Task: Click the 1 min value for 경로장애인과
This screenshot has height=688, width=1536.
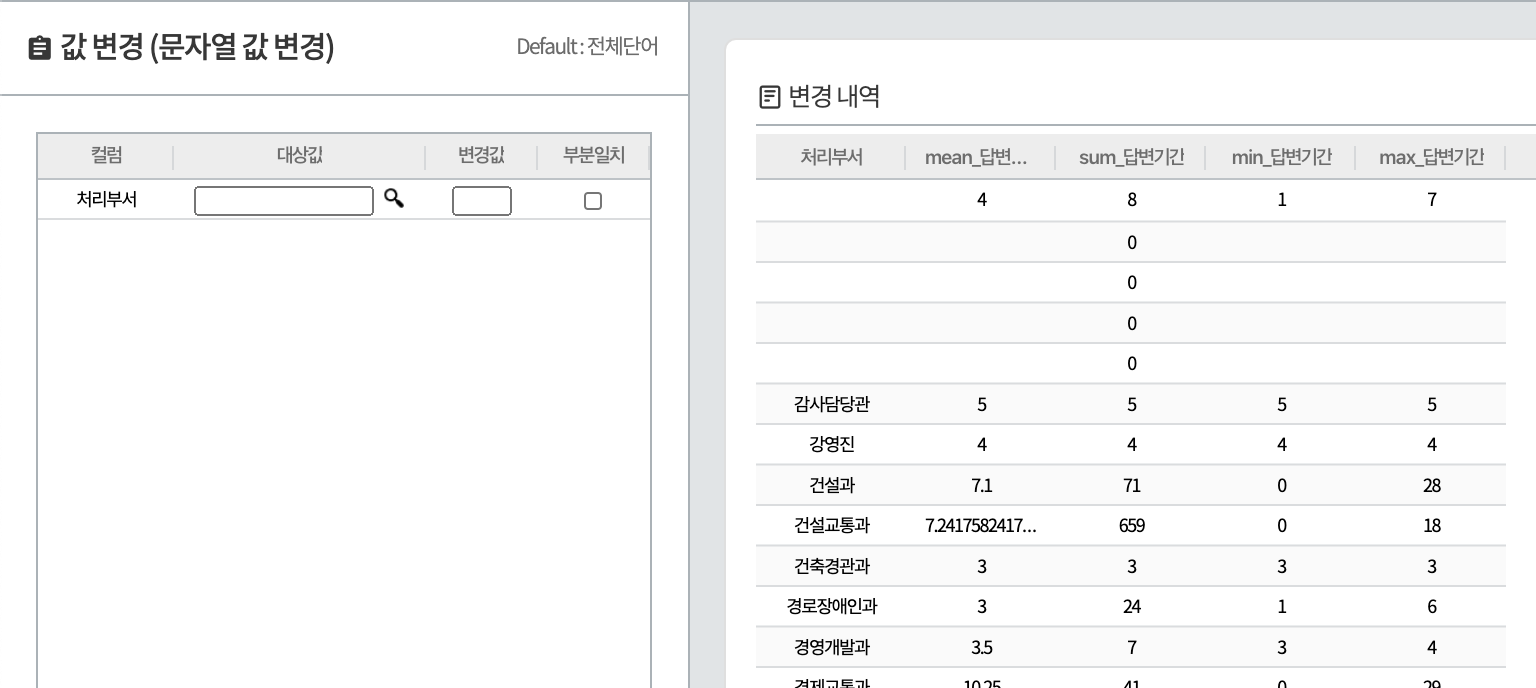Action: 1282,607
